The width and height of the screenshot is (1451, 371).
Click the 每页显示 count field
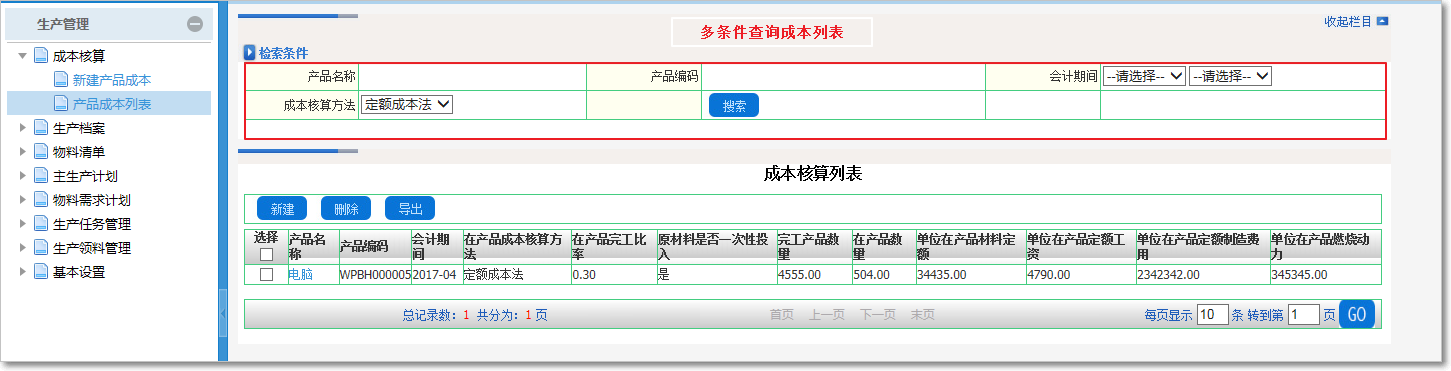click(1212, 314)
